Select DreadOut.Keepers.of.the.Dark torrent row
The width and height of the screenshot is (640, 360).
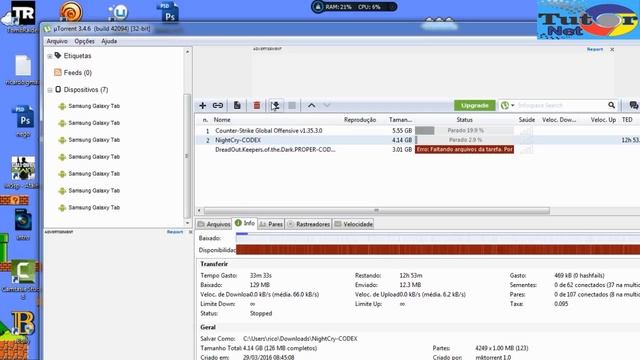coord(418,149)
